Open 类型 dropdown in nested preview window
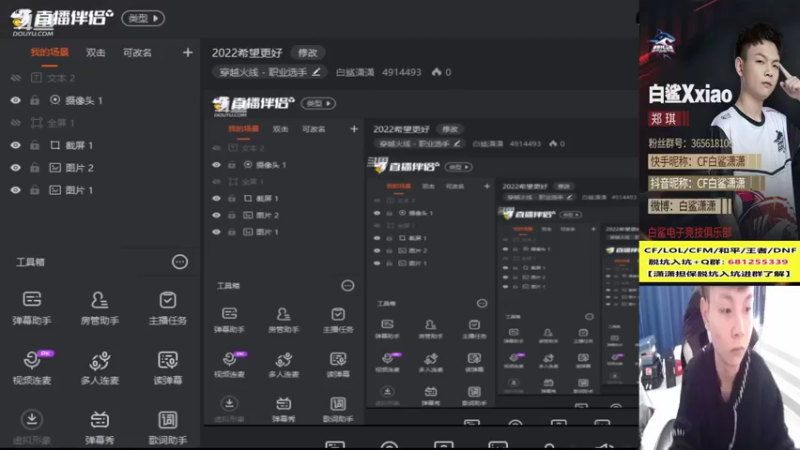This screenshot has width=800, height=450. [x=318, y=104]
